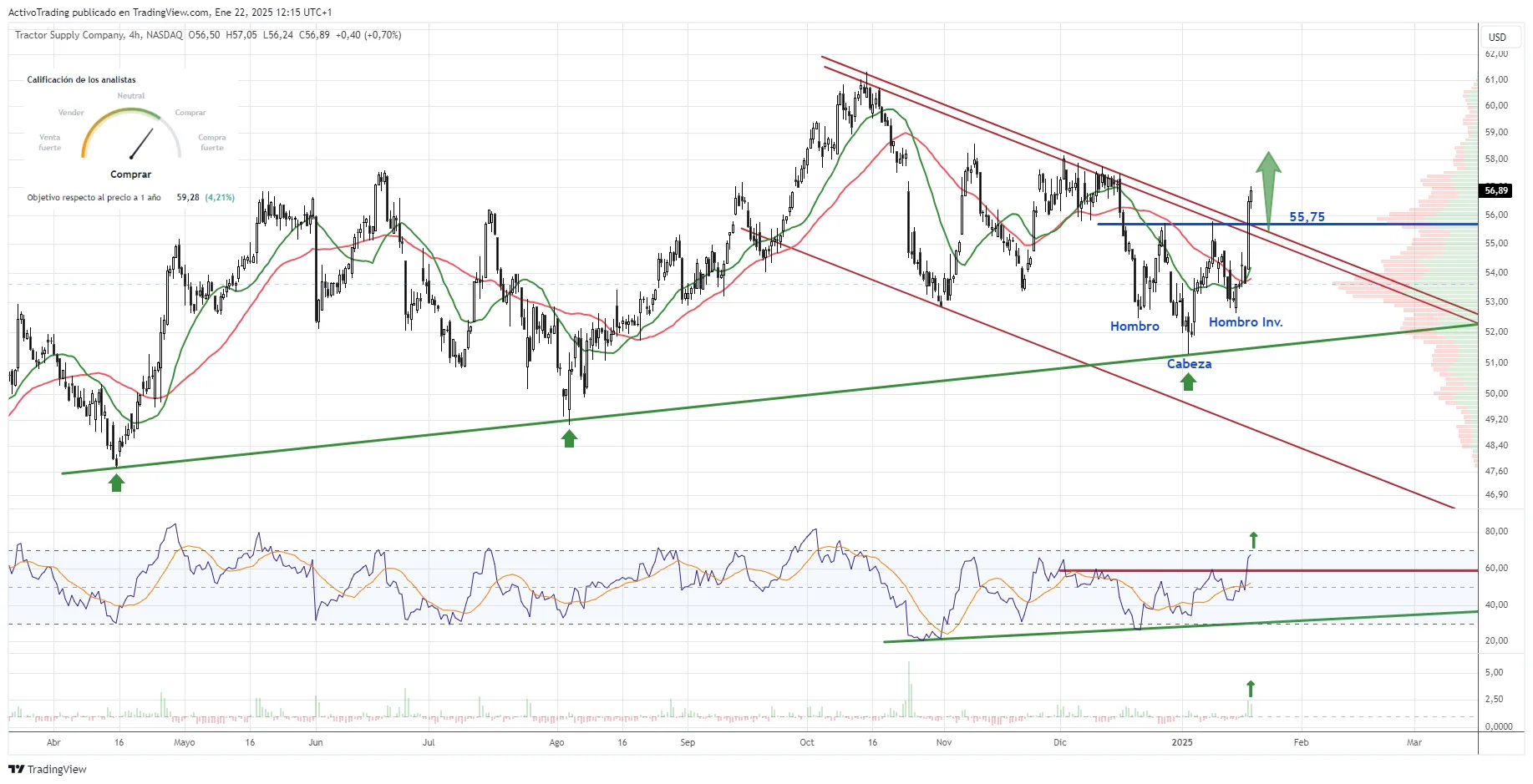Click the green arrow below the Cabeza label
This screenshot has height=784, width=1533.
[1188, 382]
